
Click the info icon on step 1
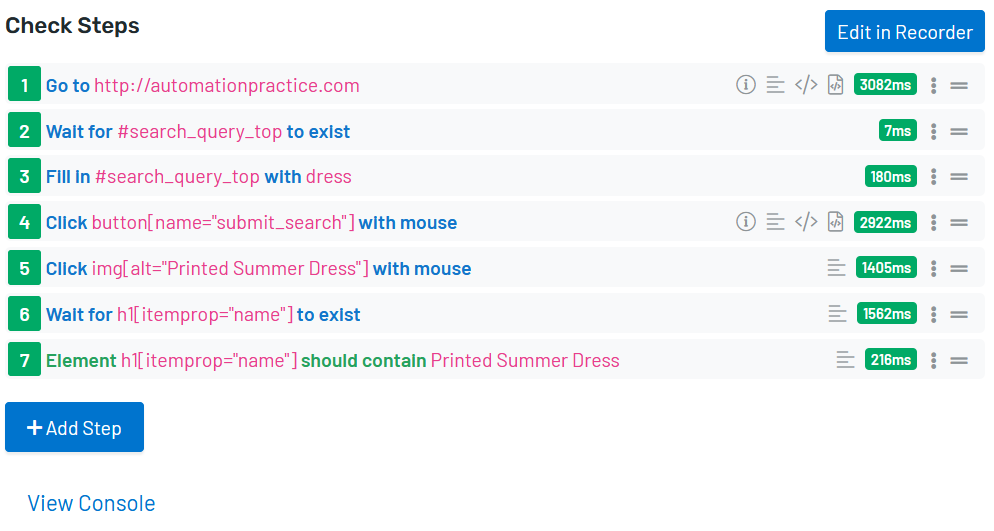745,85
